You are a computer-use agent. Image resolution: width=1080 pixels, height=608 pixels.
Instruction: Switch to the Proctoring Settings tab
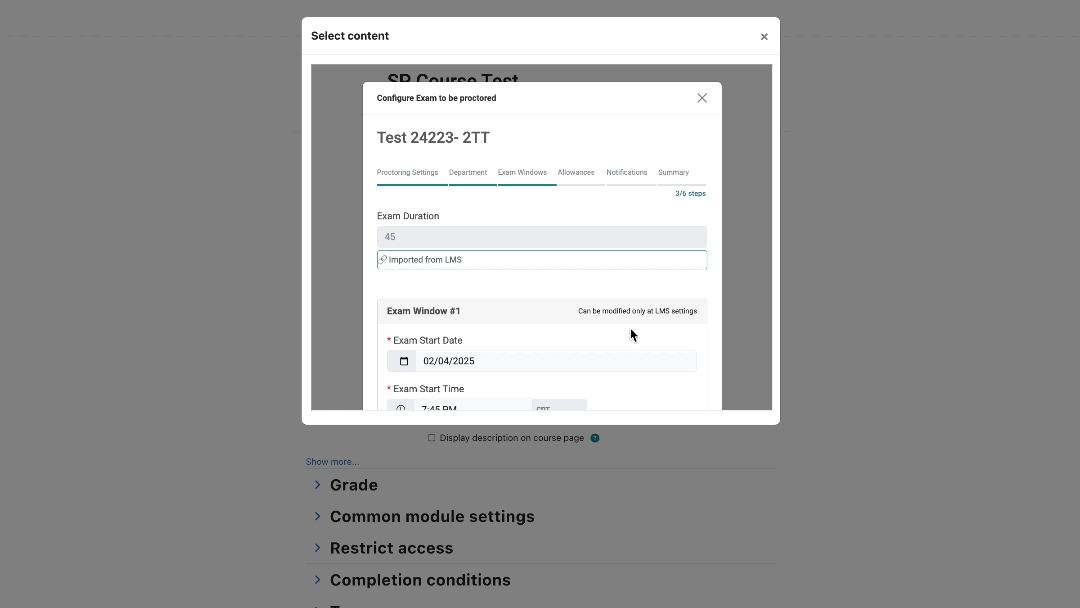407,172
